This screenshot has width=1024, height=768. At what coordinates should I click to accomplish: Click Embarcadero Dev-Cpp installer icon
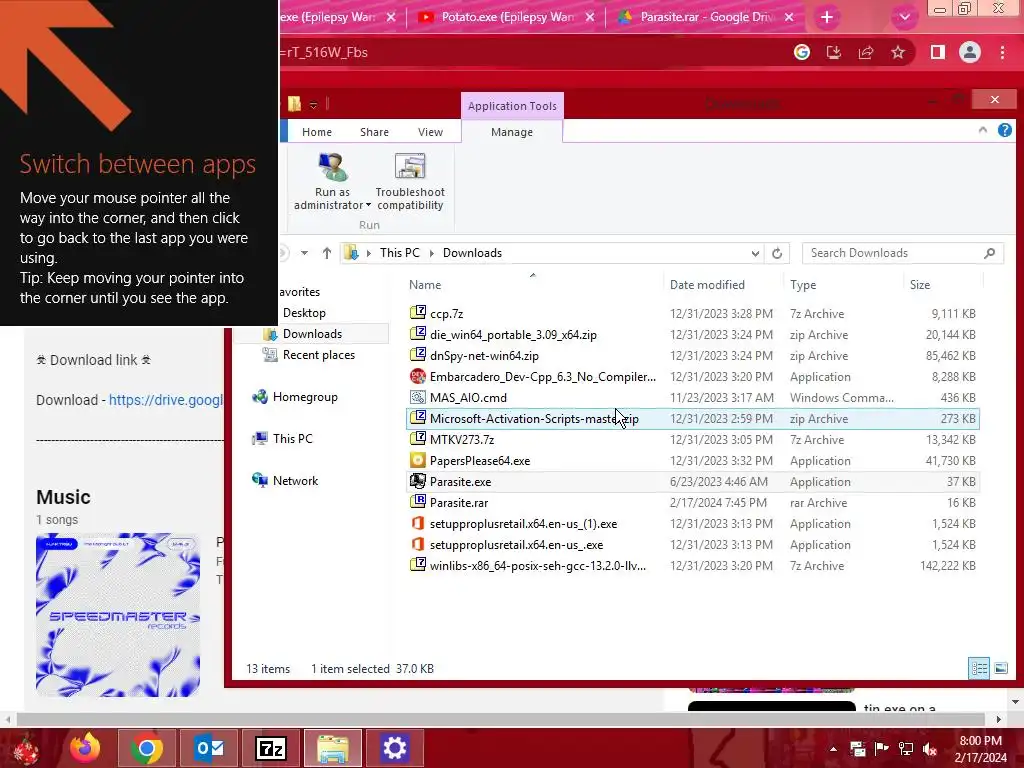click(x=418, y=376)
